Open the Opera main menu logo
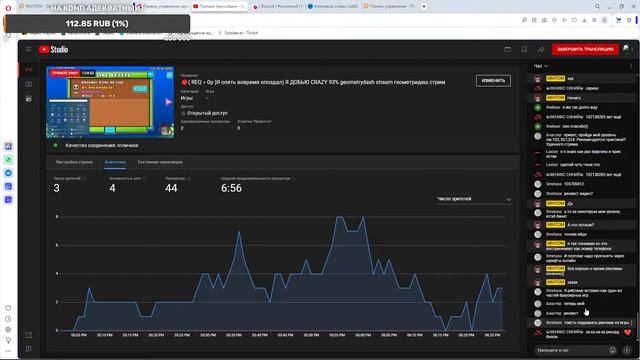Image resolution: width=640 pixels, height=360 pixels. tap(8, 7)
